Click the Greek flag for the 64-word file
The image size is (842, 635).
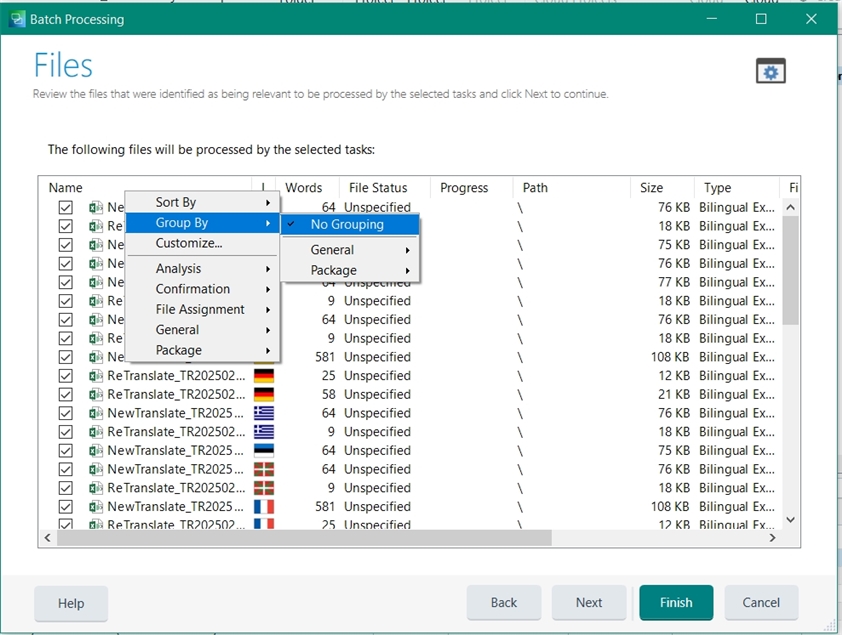pos(264,413)
